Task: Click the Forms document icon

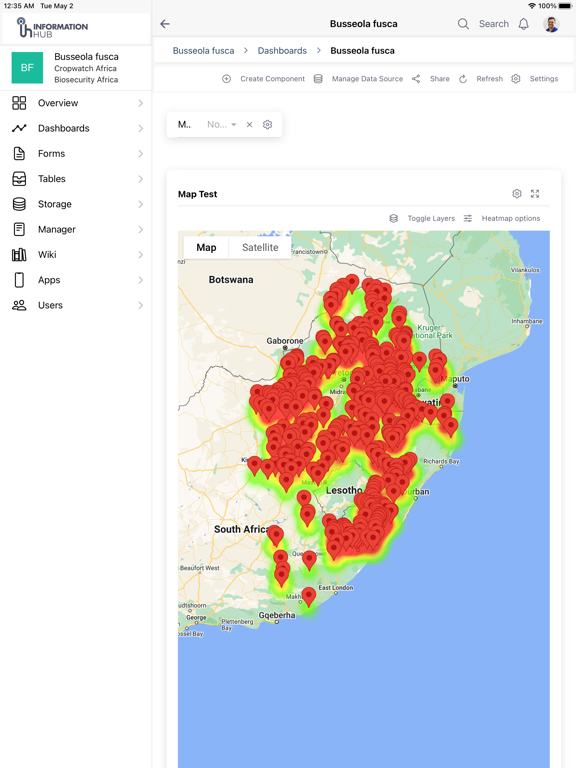Action: pyautogui.click(x=19, y=153)
